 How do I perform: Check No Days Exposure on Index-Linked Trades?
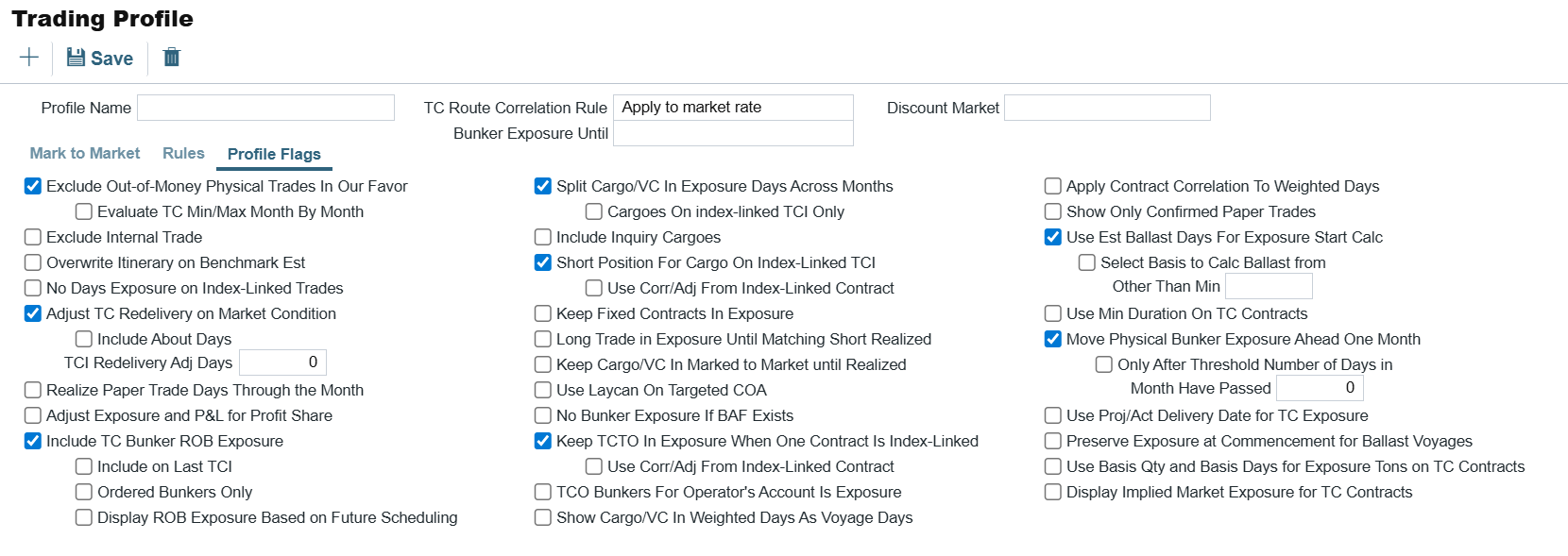pos(33,288)
